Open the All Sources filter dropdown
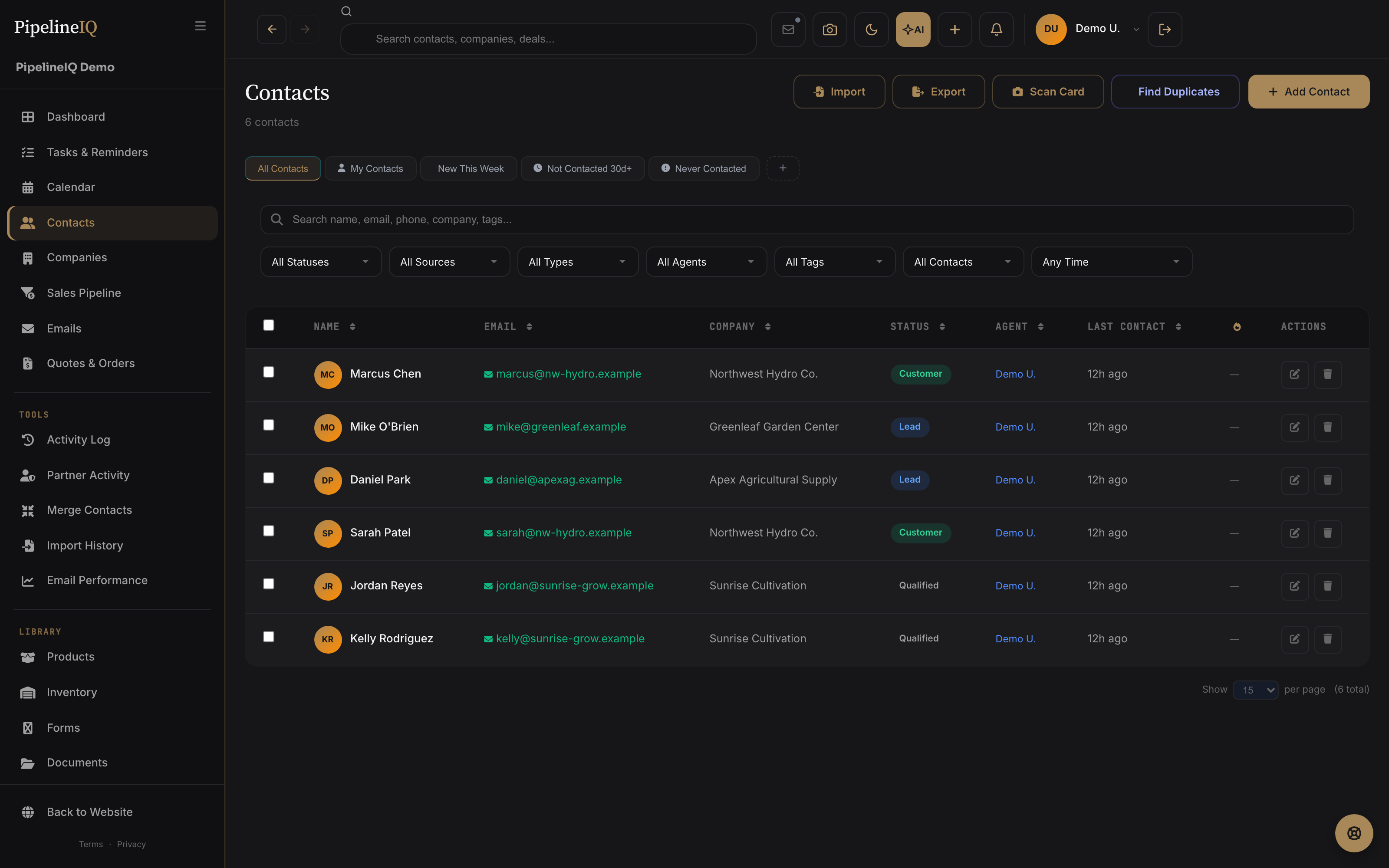1389x868 pixels. [x=449, y=262]
